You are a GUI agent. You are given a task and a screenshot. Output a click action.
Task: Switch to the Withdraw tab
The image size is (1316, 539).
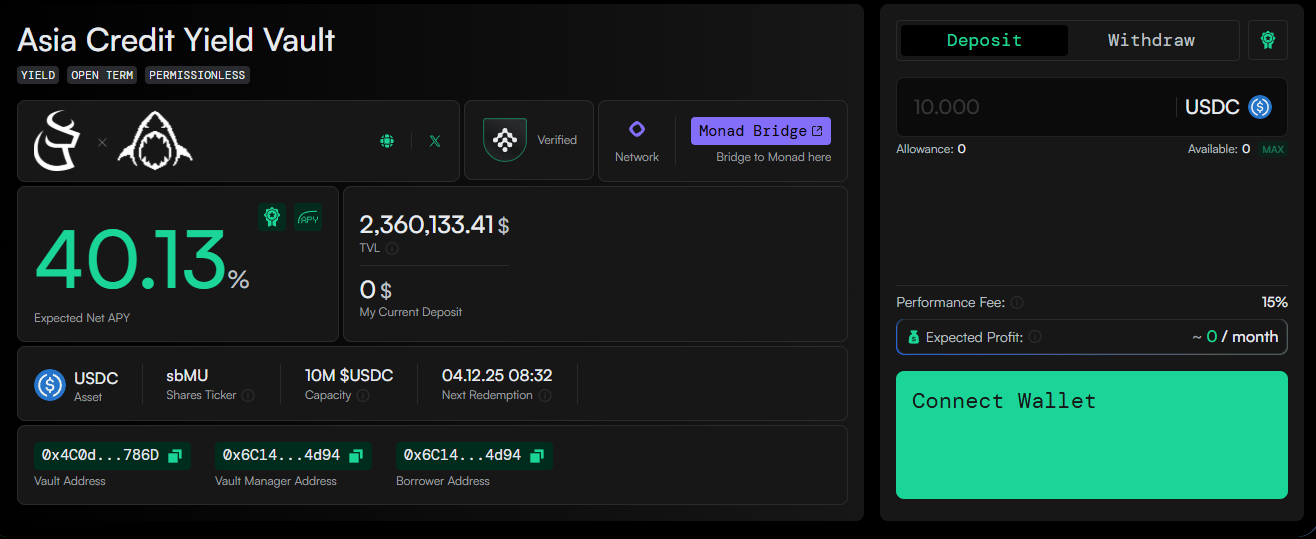[x=1151, y=41]
